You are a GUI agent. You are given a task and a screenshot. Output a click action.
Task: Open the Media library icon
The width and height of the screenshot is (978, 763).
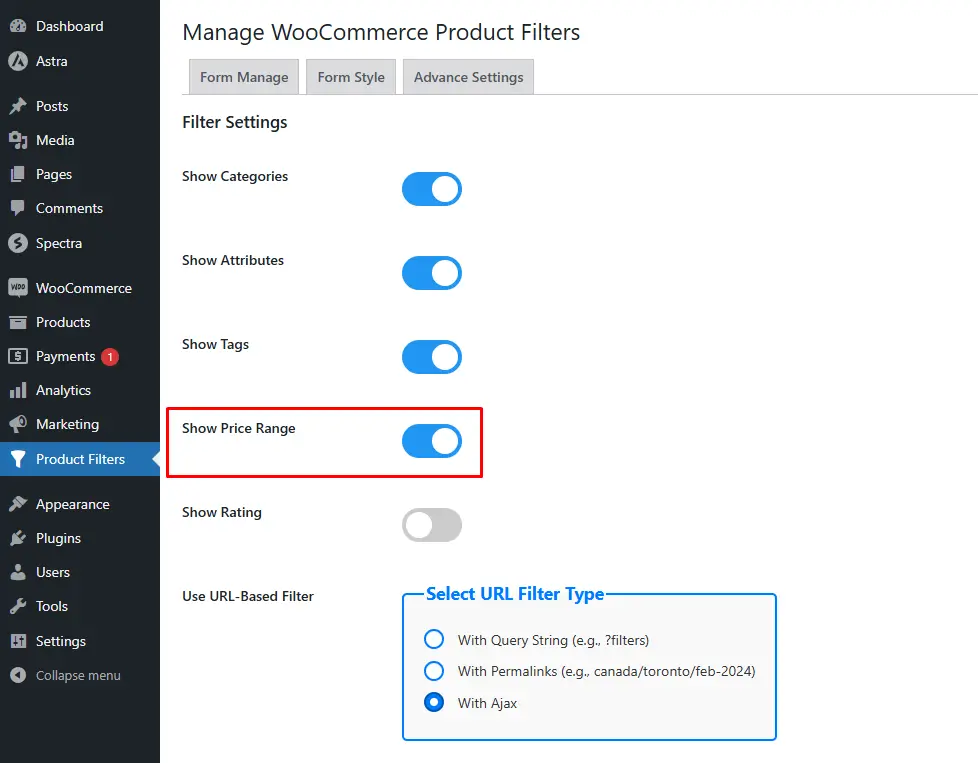coord(18,140)
